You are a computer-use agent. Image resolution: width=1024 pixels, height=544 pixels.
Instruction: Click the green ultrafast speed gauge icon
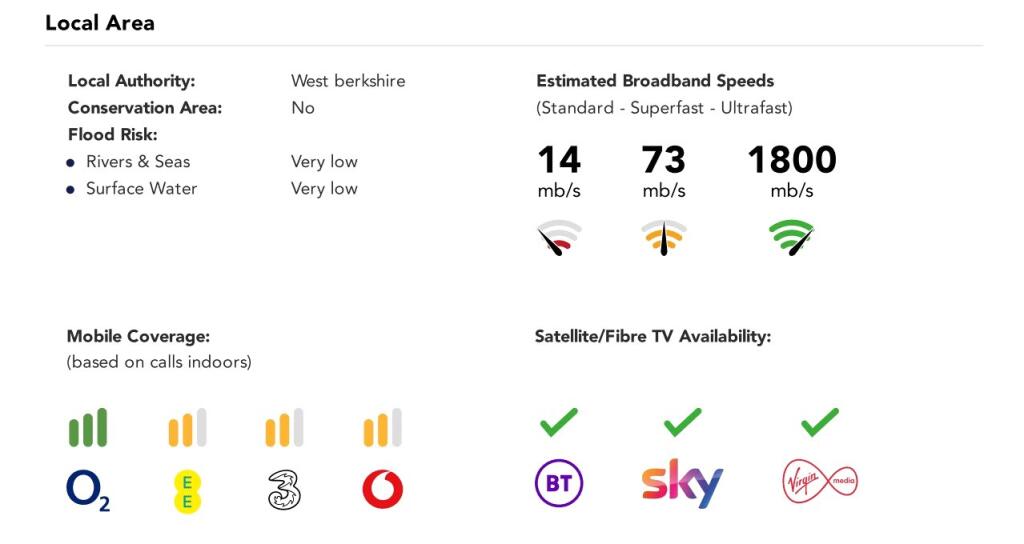[x=791, y=238]
